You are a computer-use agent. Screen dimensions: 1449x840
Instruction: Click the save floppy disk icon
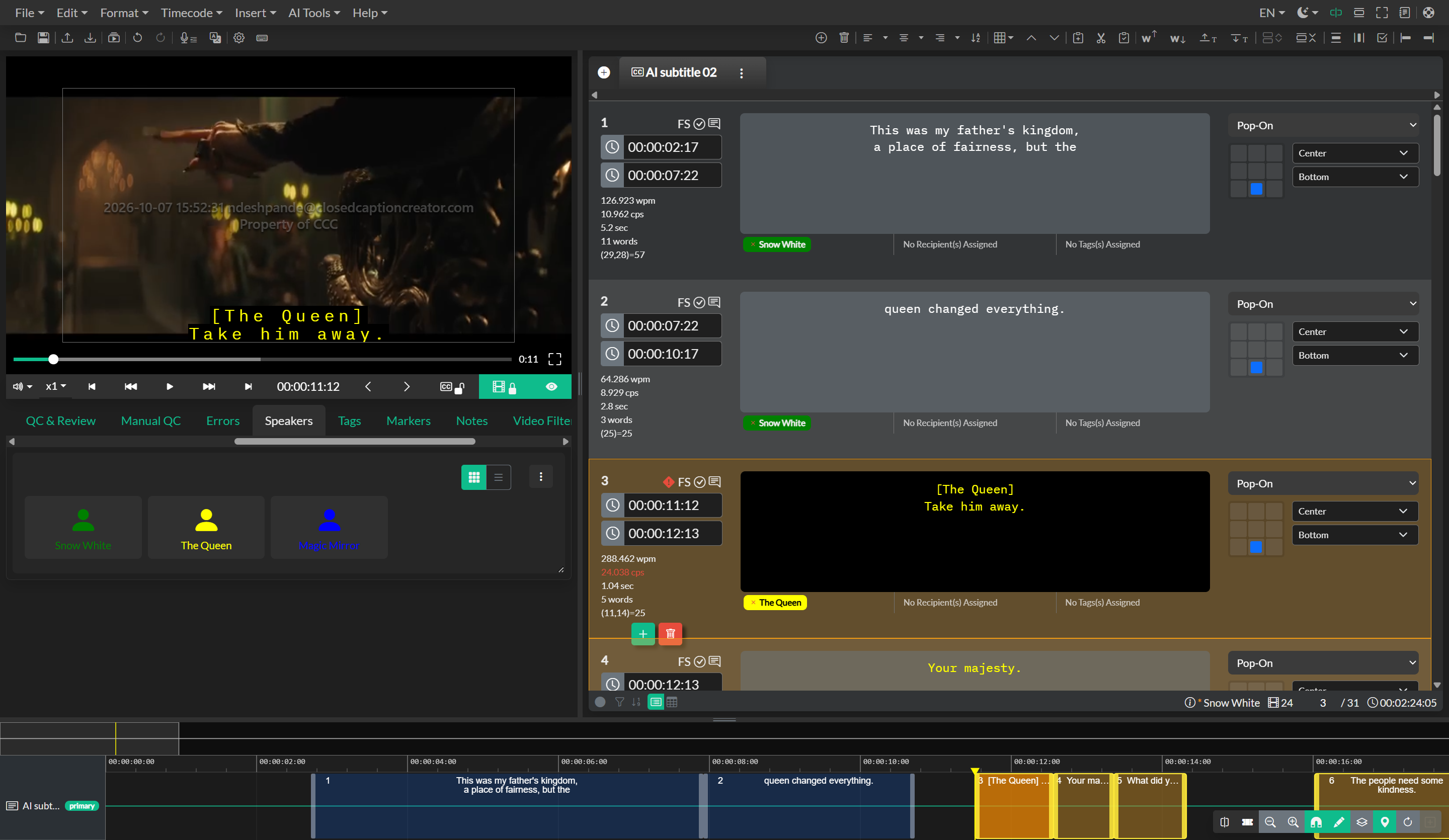pos(43,38)
